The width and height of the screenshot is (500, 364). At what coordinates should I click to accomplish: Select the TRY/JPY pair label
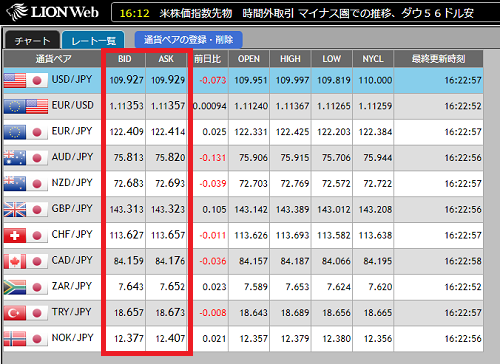pyautogui.click(x=71, y=312)
